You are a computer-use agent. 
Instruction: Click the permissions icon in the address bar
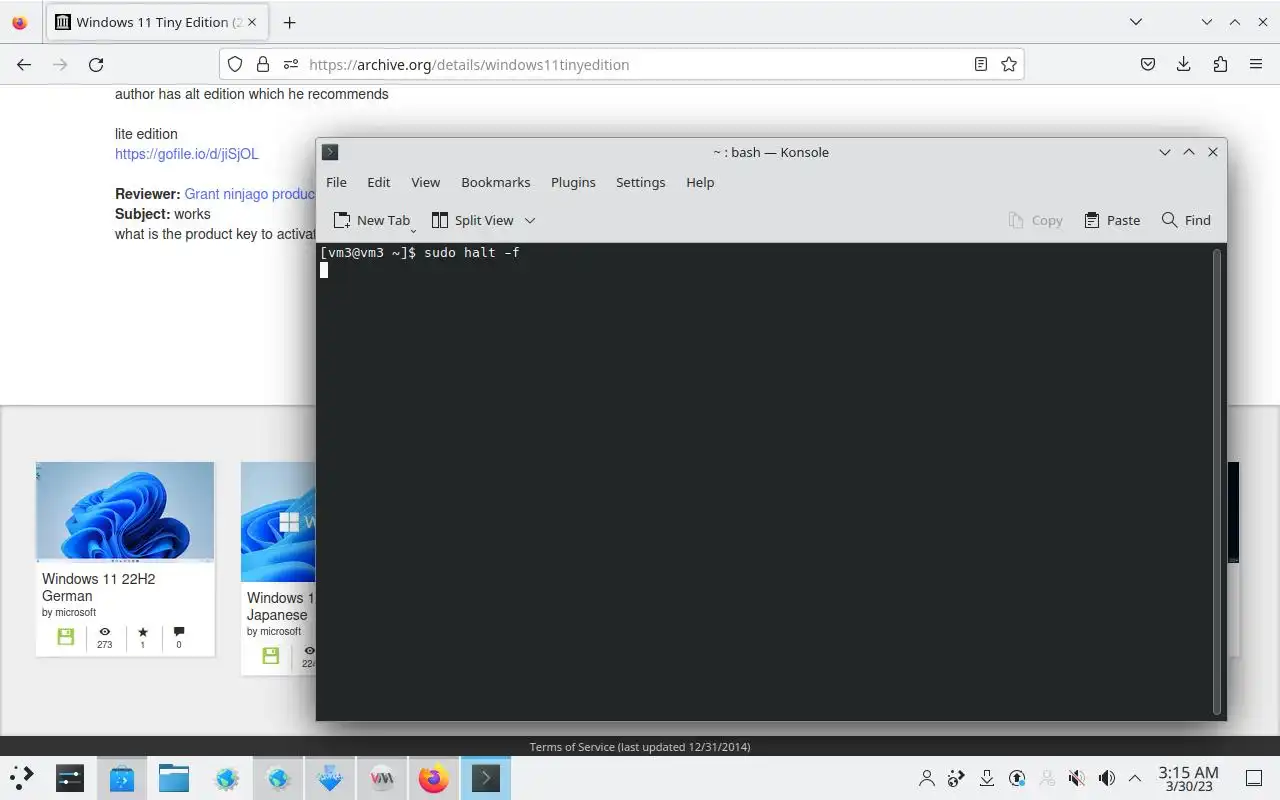291,64
